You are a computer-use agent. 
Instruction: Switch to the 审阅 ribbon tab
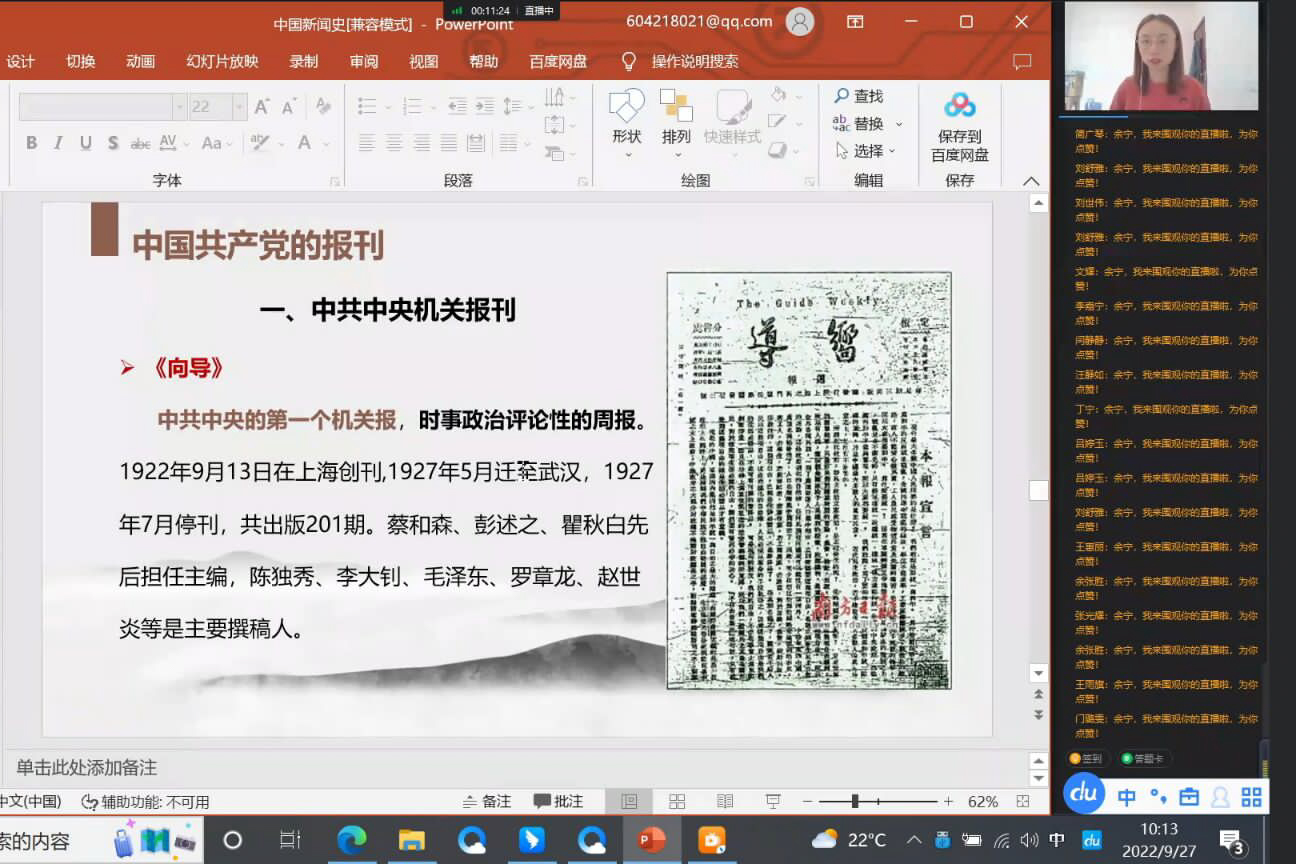coord(364,61)
